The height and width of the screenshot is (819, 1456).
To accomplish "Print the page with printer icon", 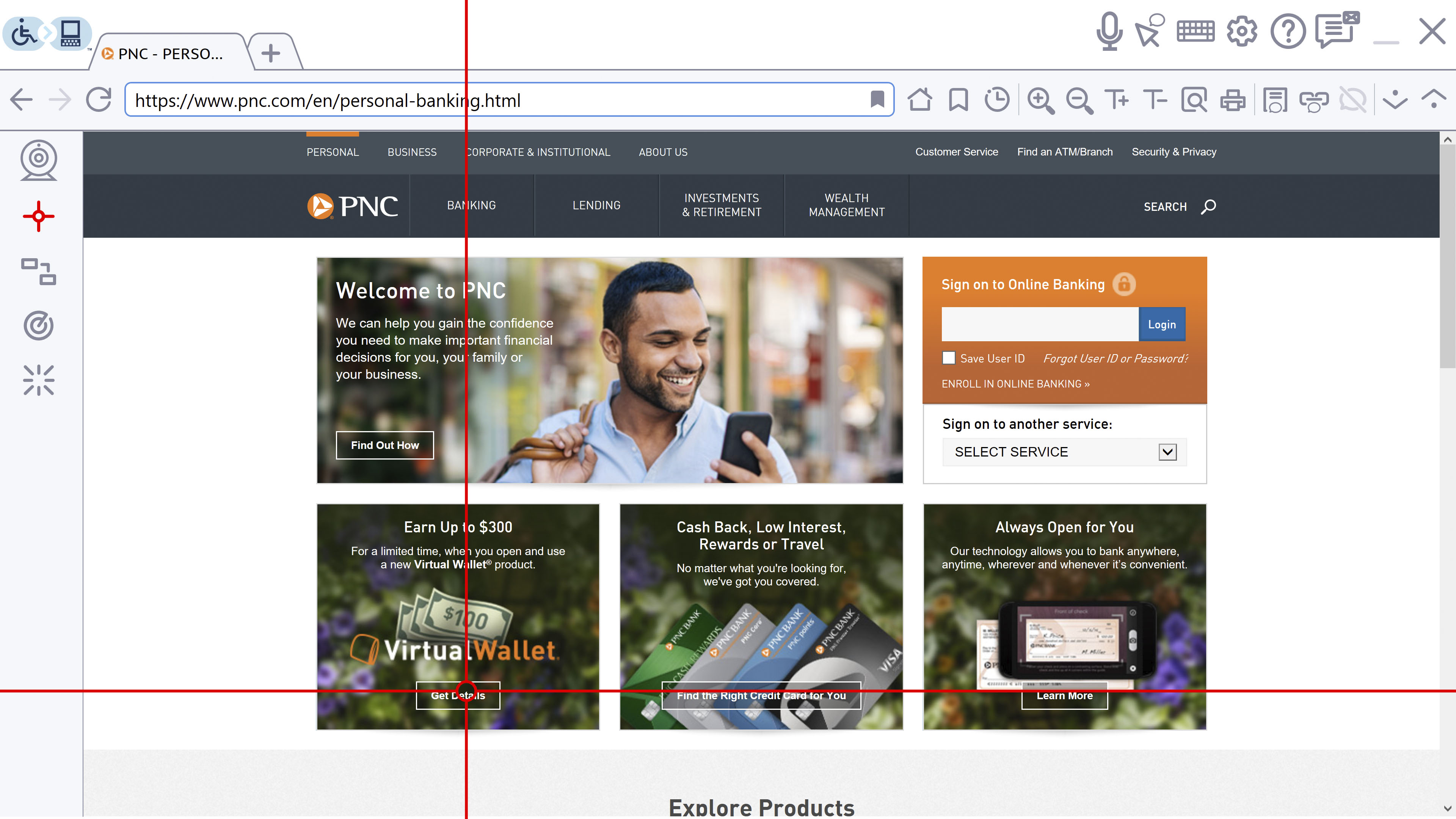I will pos(1233,100).
